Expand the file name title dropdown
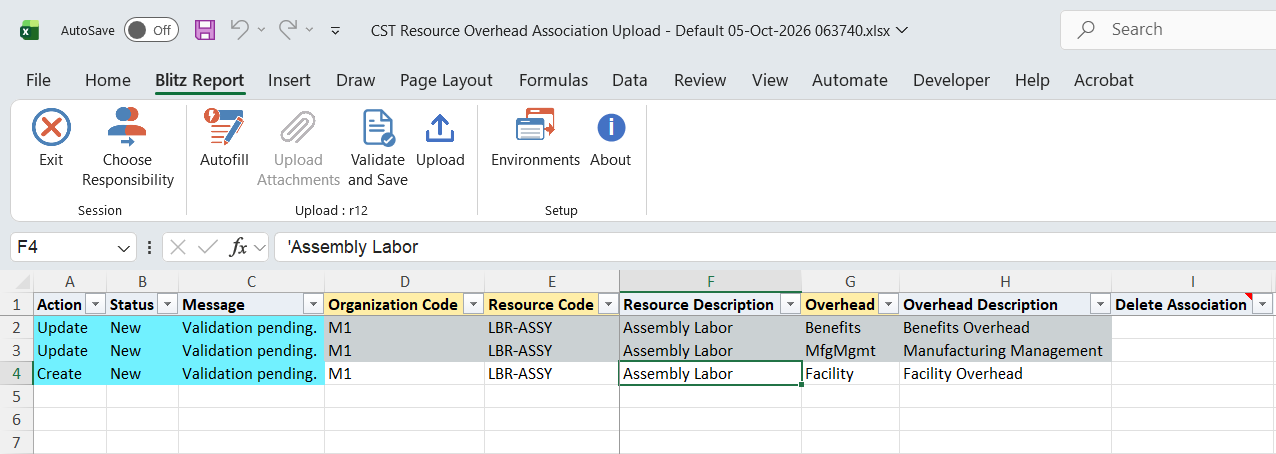The image size is (1276, 454). [x=903, y=30]
